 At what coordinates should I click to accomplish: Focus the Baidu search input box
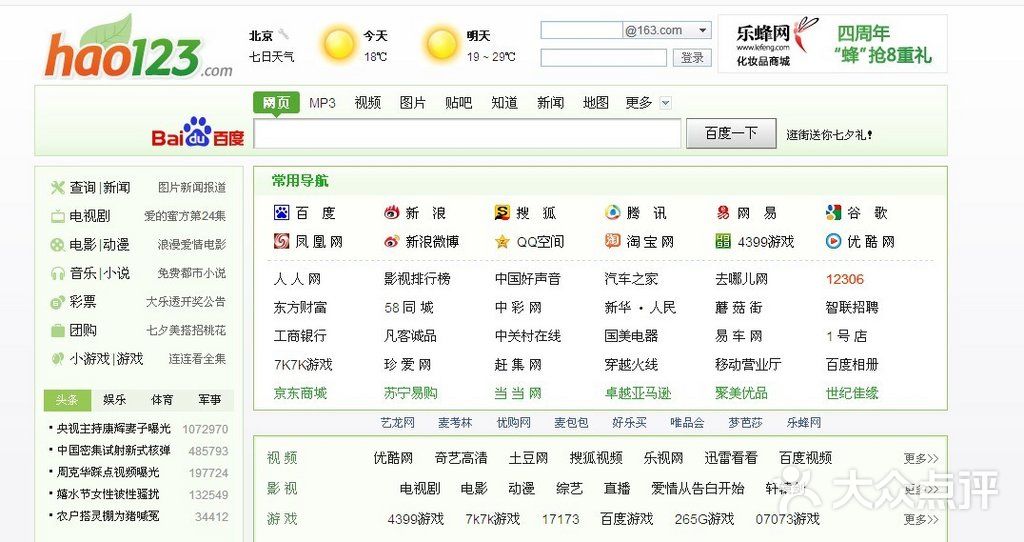click(468, 134)
